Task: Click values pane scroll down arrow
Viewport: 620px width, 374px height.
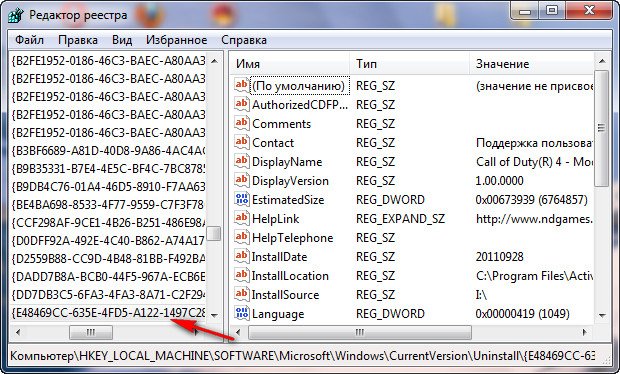Action: click(602, 315)
